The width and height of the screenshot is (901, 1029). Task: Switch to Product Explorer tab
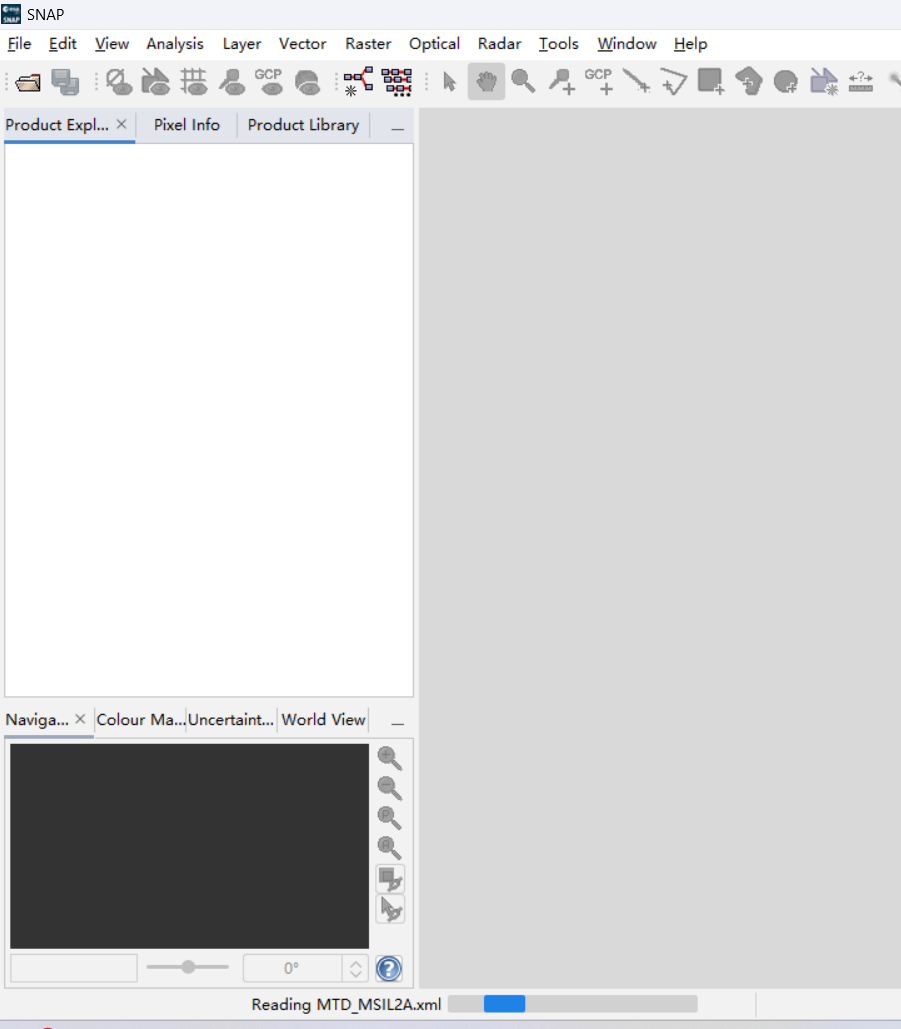pyautogui.click(x=57, y=125)
